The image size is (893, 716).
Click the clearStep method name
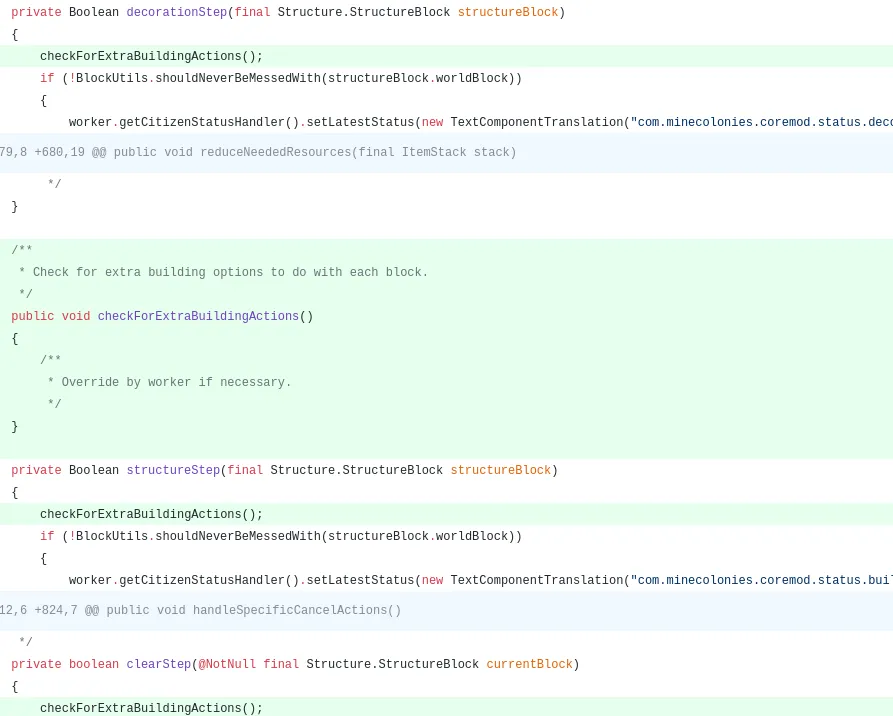[x=158, y=664]
